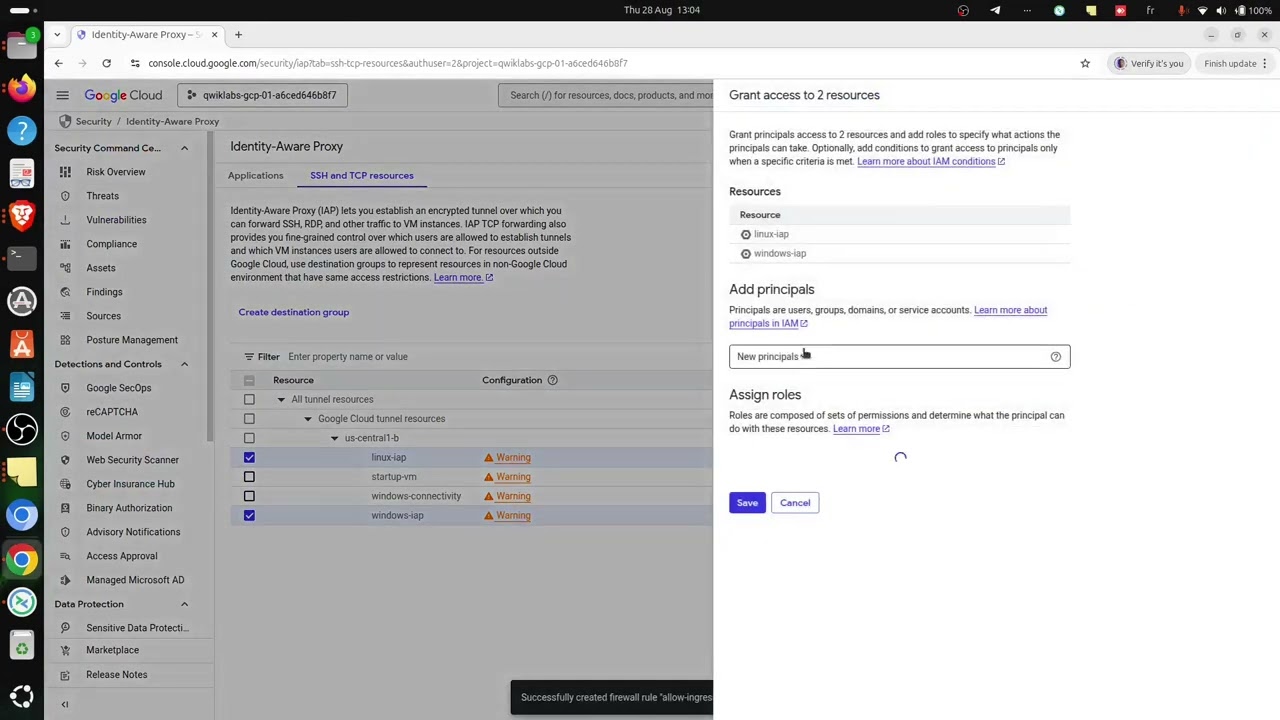Click the Sensitive Data Protection icon
1280x720 pixels.
click(65, 628)
